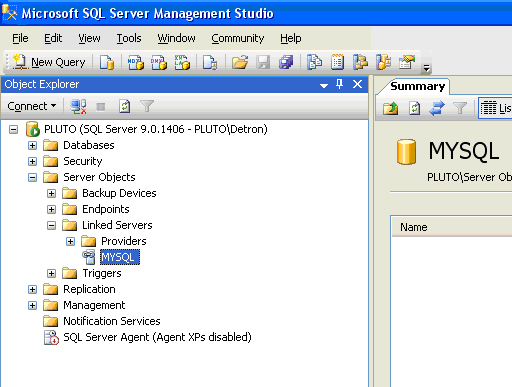Viewport: 512px width, 387px height.
Task: Click the New Query button
Action: click(x=49, y=62)
